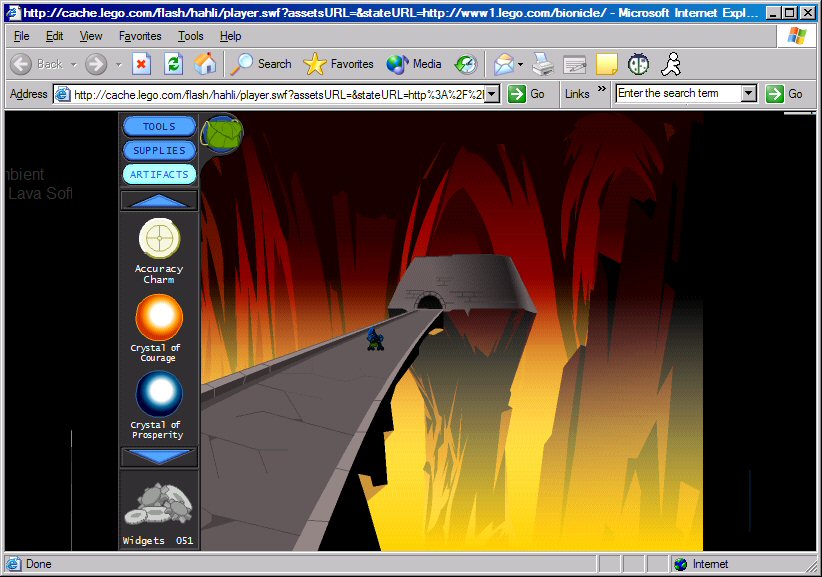Click the Mail envelope icon

(x=503, y=64)
